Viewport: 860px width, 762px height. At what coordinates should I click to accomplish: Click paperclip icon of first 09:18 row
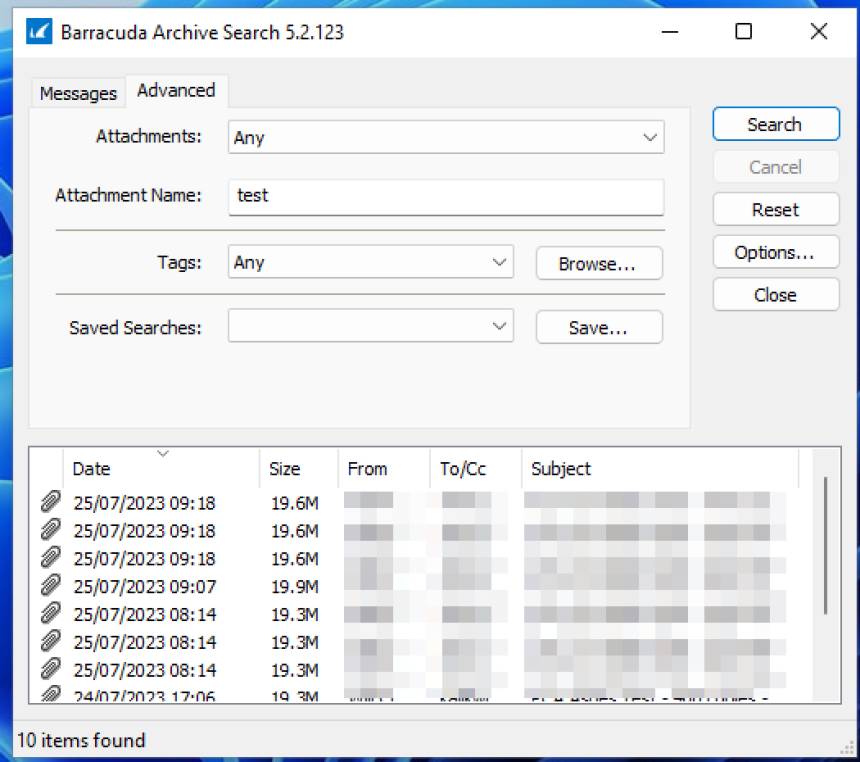50,502
